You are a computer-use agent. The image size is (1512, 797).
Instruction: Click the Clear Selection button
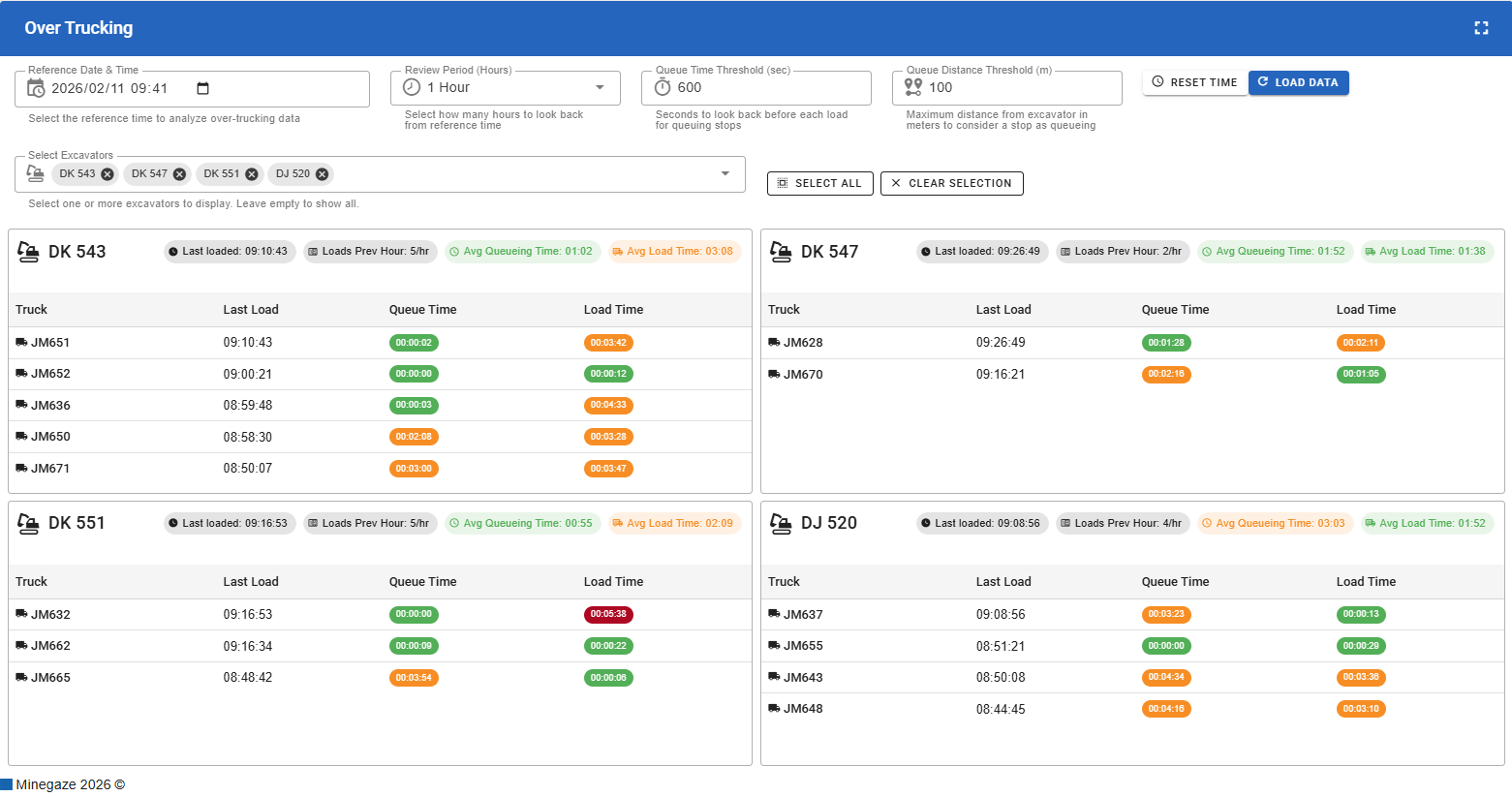point(951,183)
